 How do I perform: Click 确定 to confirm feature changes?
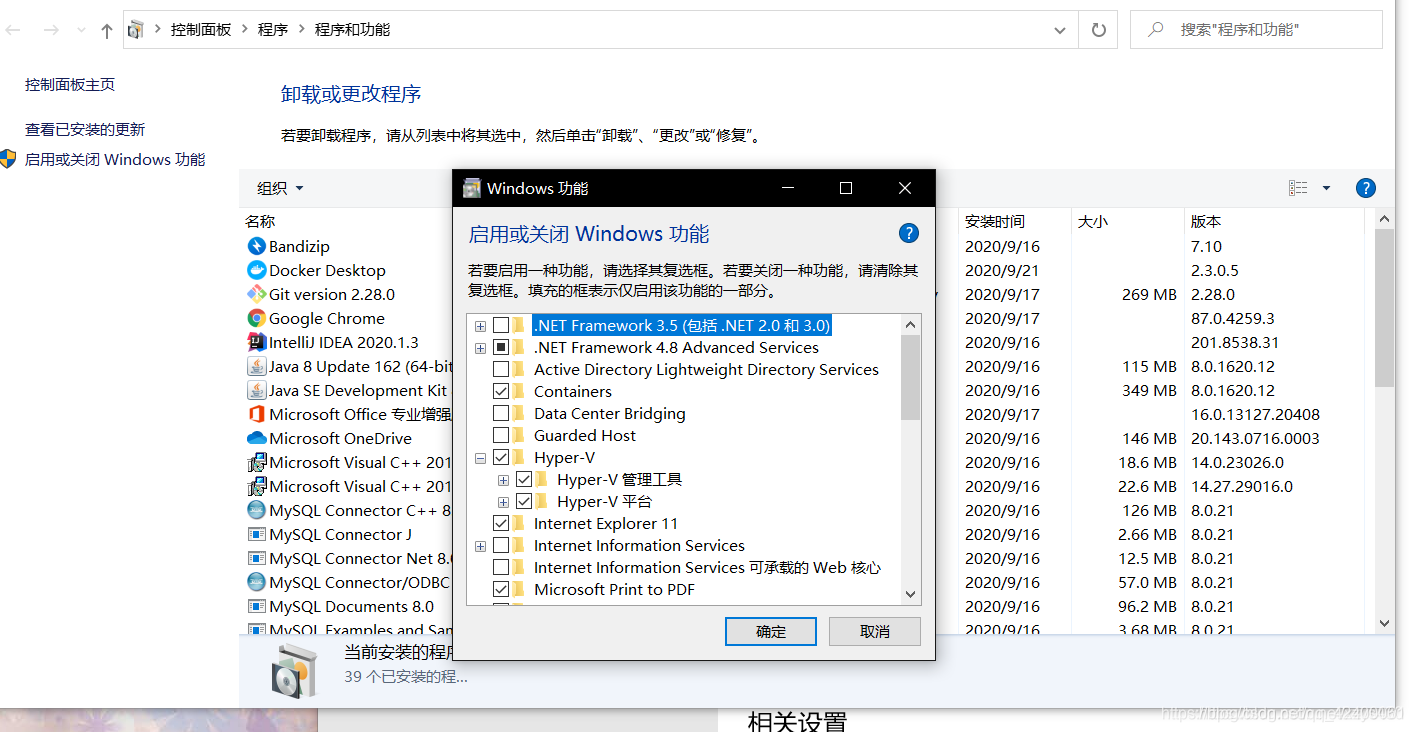click(x=771, y=632)
